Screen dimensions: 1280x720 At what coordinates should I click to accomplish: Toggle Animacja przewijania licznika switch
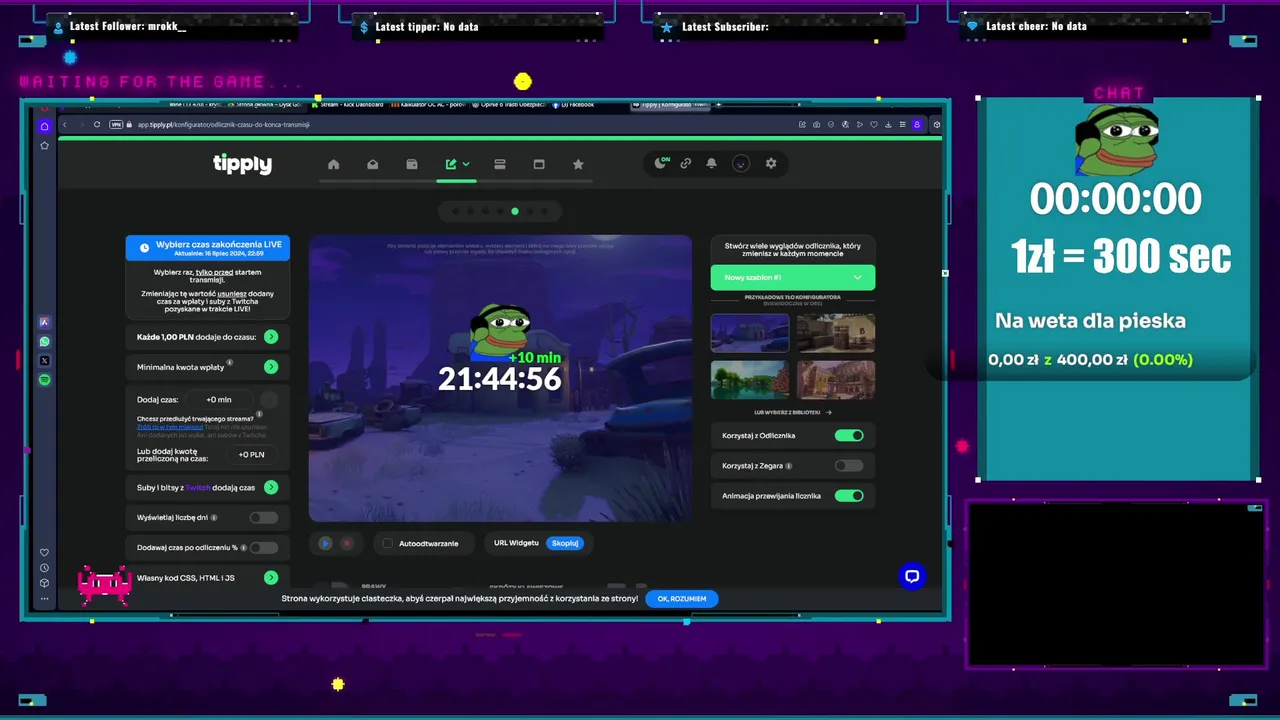pos(849,495)
